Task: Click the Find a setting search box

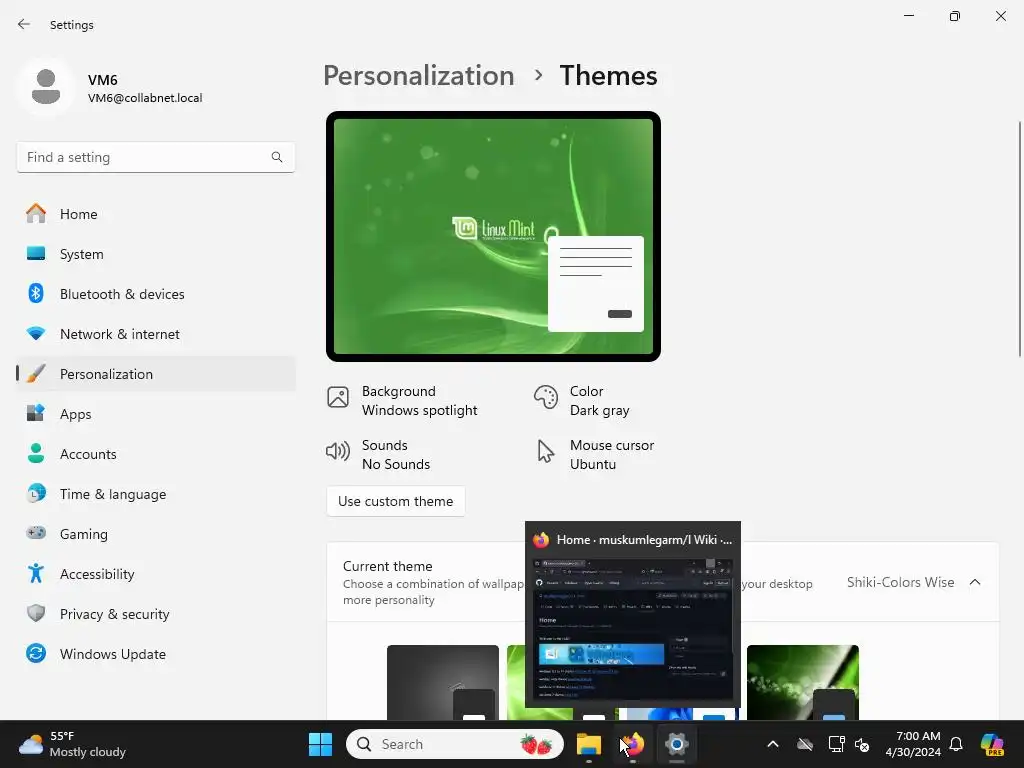Action: pyautogui.click(x=155, y=157)
